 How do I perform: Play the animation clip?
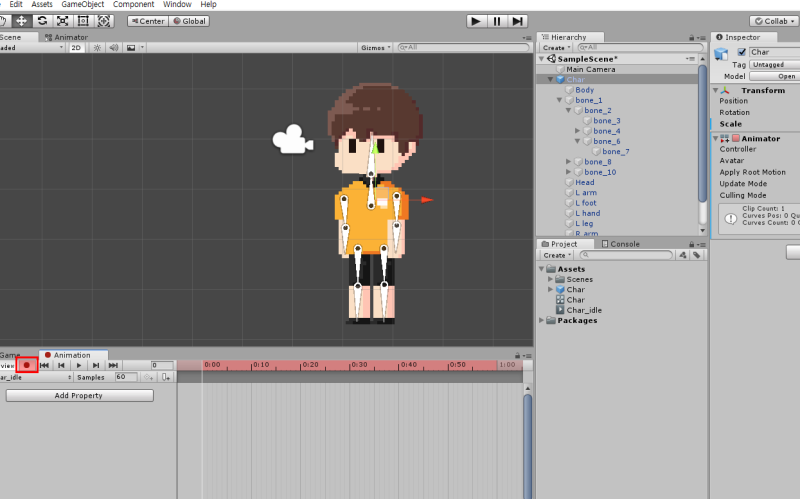79,365
